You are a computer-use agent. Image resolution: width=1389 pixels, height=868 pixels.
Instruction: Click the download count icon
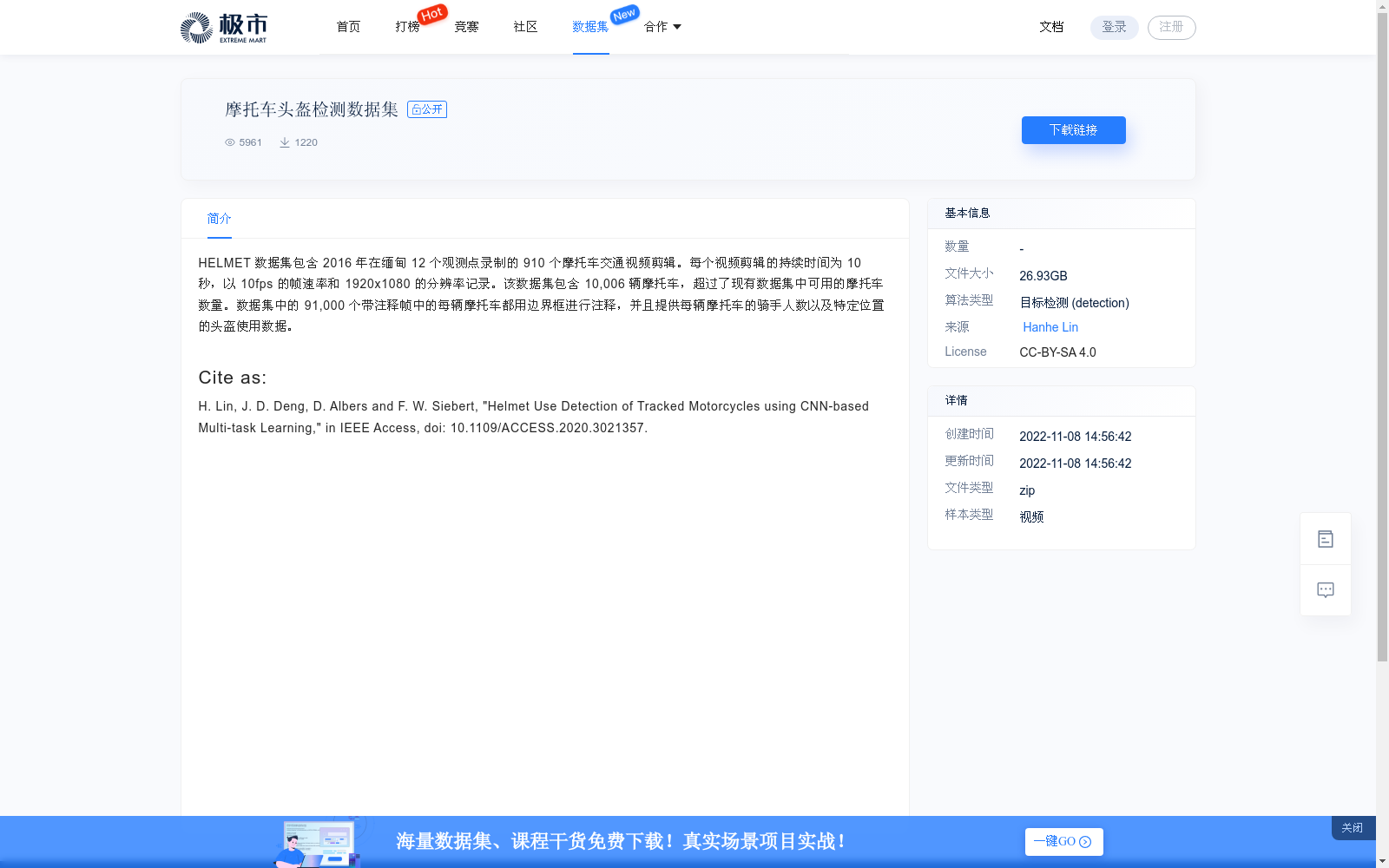tap(285, 142)
